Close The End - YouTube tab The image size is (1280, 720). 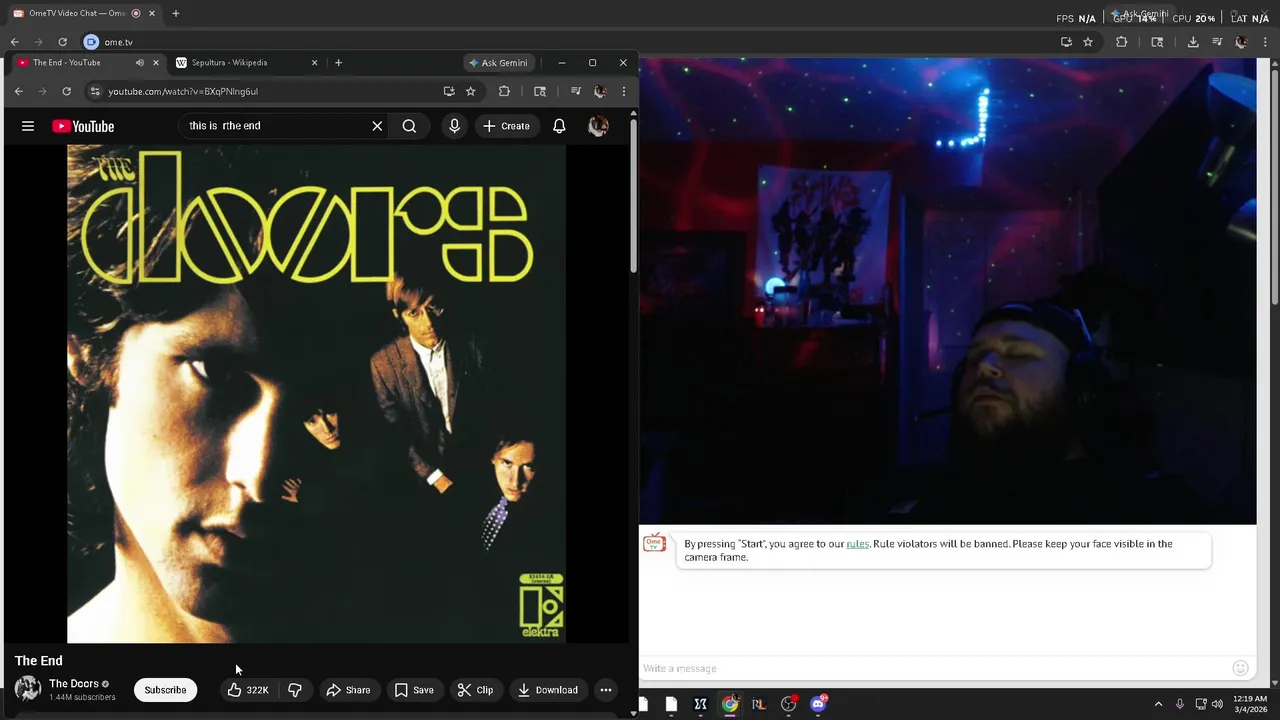pyautogui.click(x=155, y=62)
